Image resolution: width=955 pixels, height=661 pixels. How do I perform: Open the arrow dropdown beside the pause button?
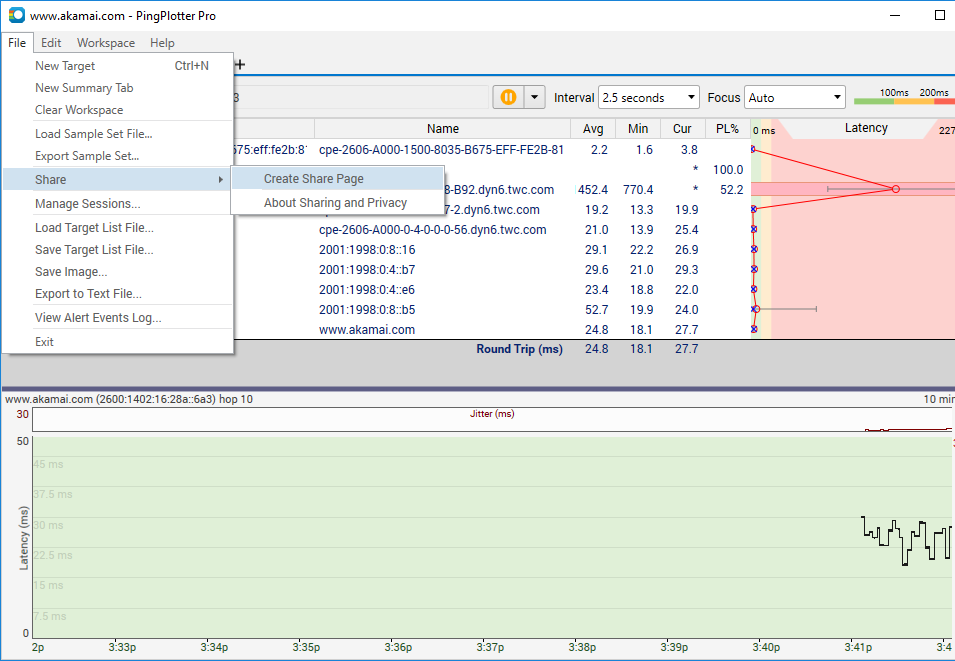click(x=535, y=97)
